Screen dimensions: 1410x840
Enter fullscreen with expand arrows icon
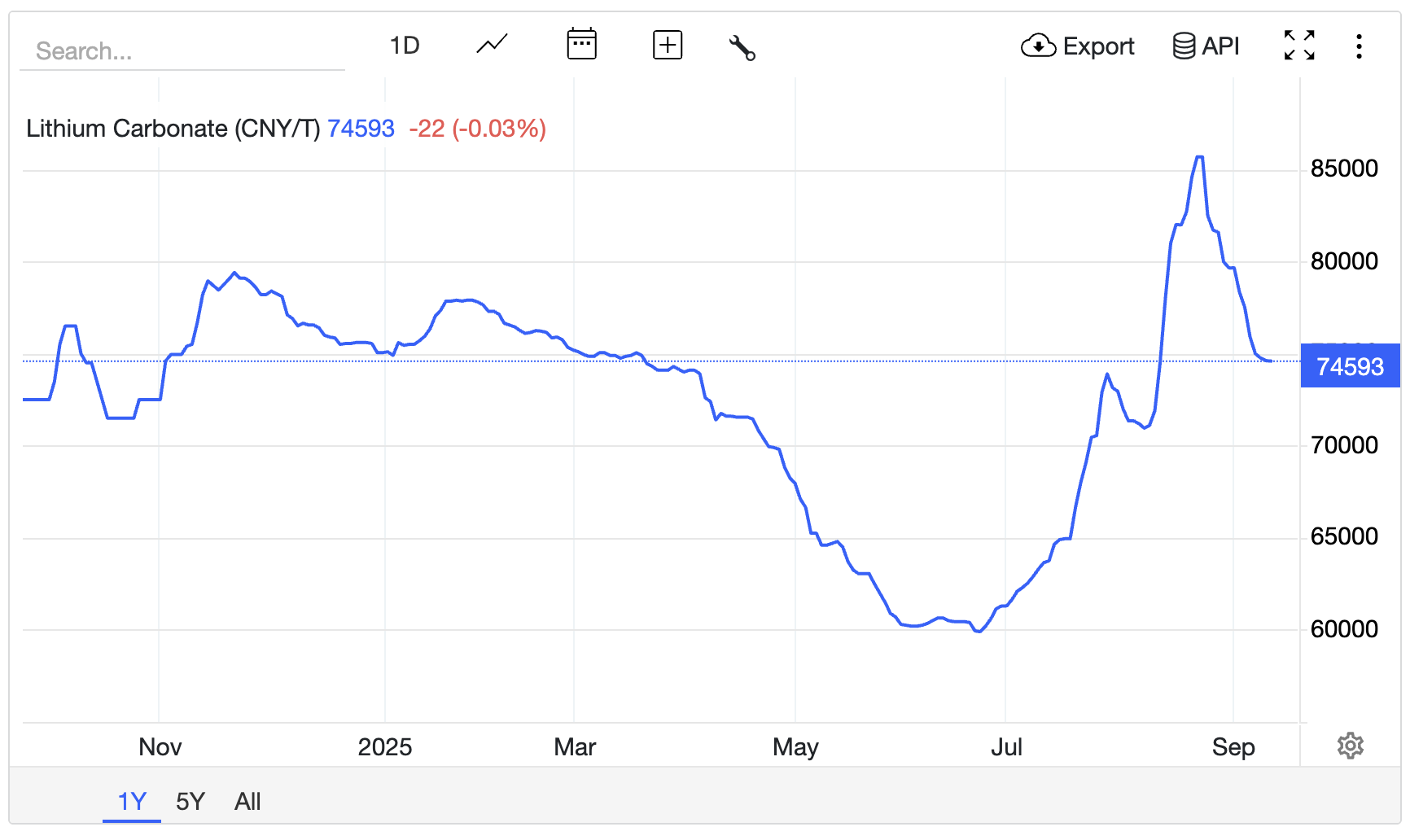click(x=1299, y=46)
